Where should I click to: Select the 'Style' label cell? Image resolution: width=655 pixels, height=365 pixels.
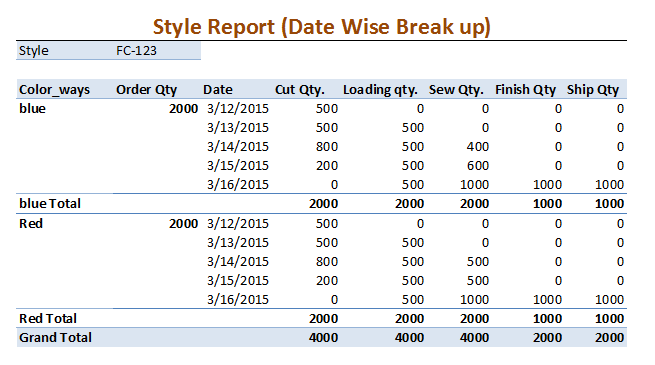[34, 51]
